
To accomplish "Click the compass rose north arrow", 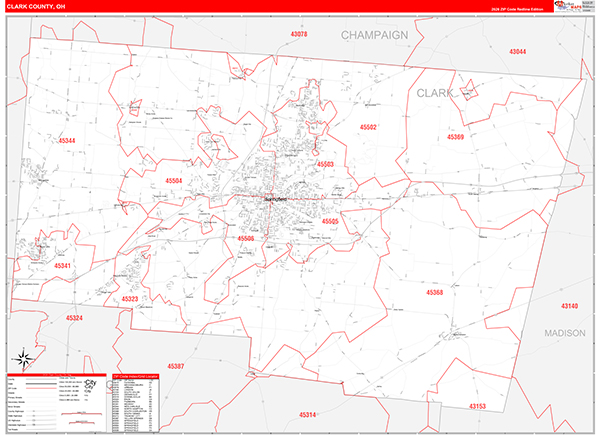I will [24, 359].
